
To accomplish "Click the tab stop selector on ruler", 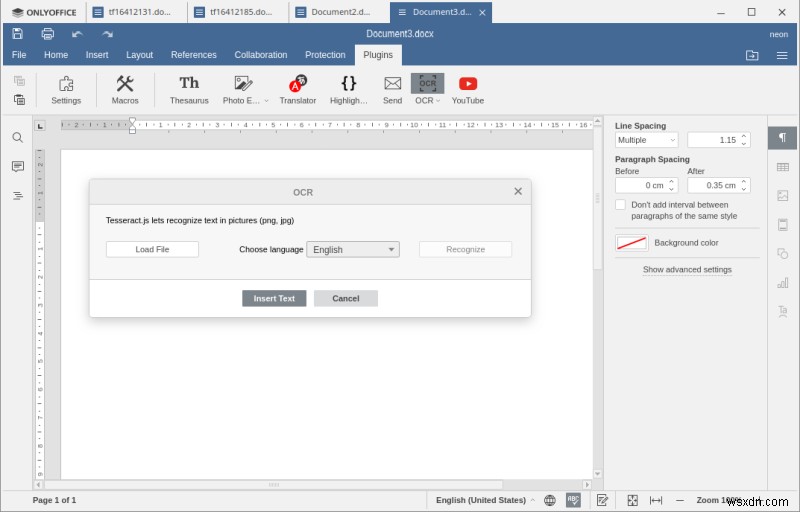I will 40,125.
